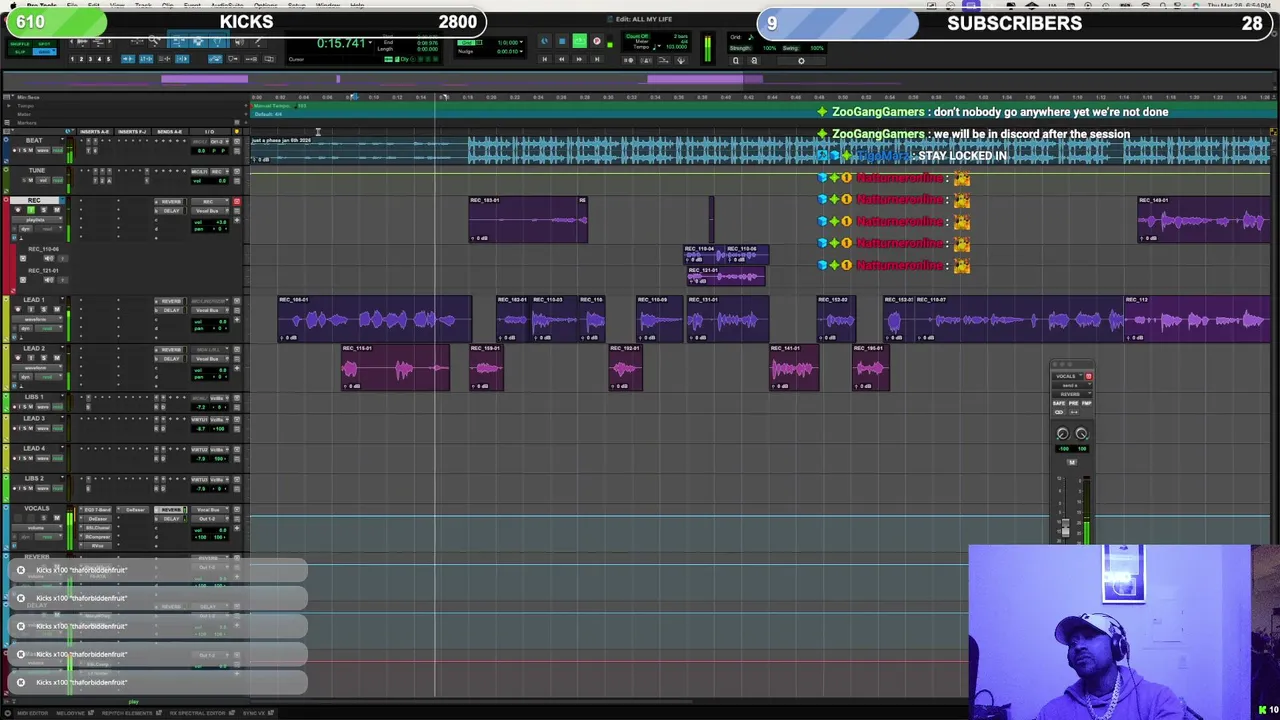Open REVERB send on REC track
Screen dimensions: 1280x720
pyautogui.click(x=170, y=202)
